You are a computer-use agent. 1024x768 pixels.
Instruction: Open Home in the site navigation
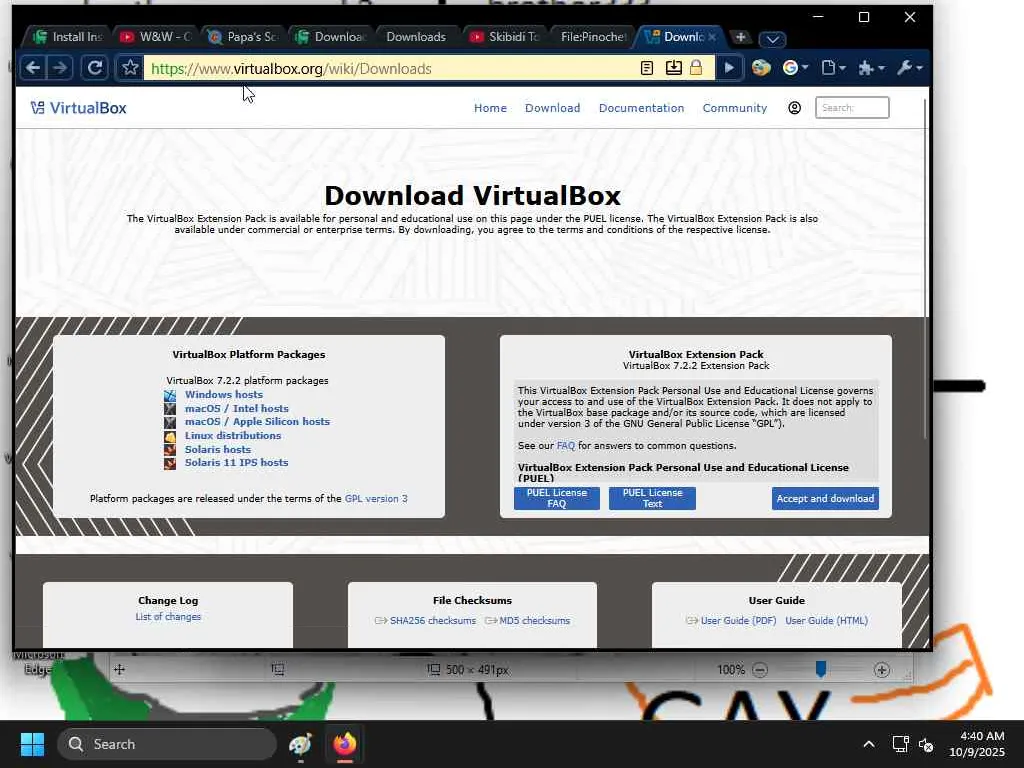[x=490, y=108]
